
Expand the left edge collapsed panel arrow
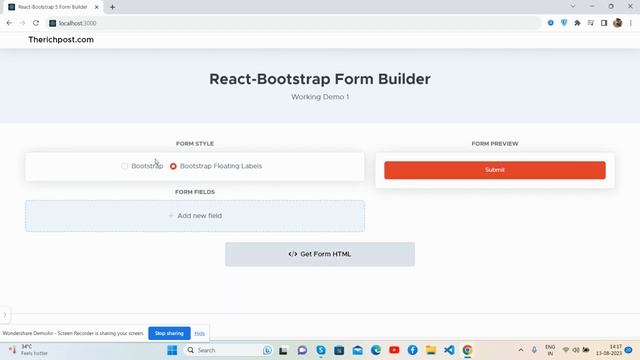tap(5, 315)
